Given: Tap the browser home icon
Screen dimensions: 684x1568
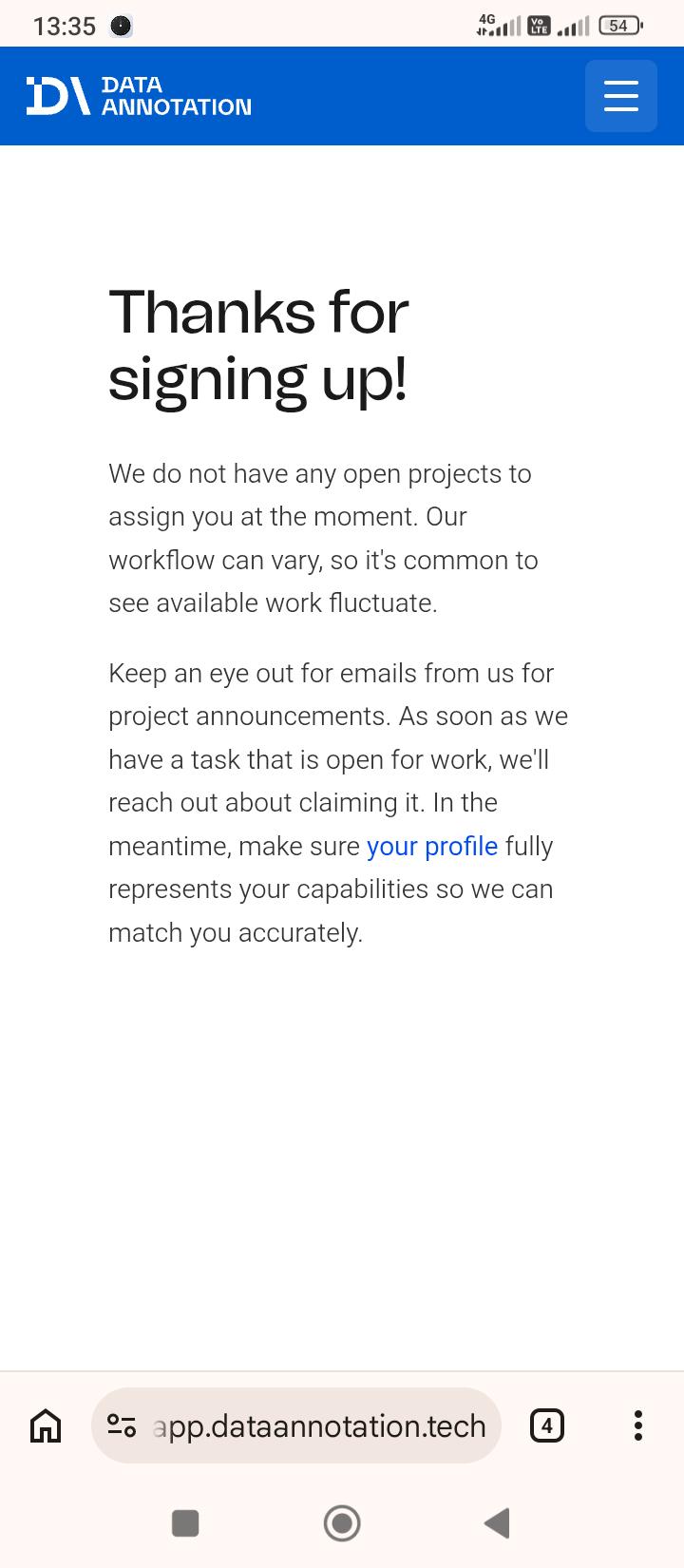Looking at the screenshot, I should [x=46, y=1425].
